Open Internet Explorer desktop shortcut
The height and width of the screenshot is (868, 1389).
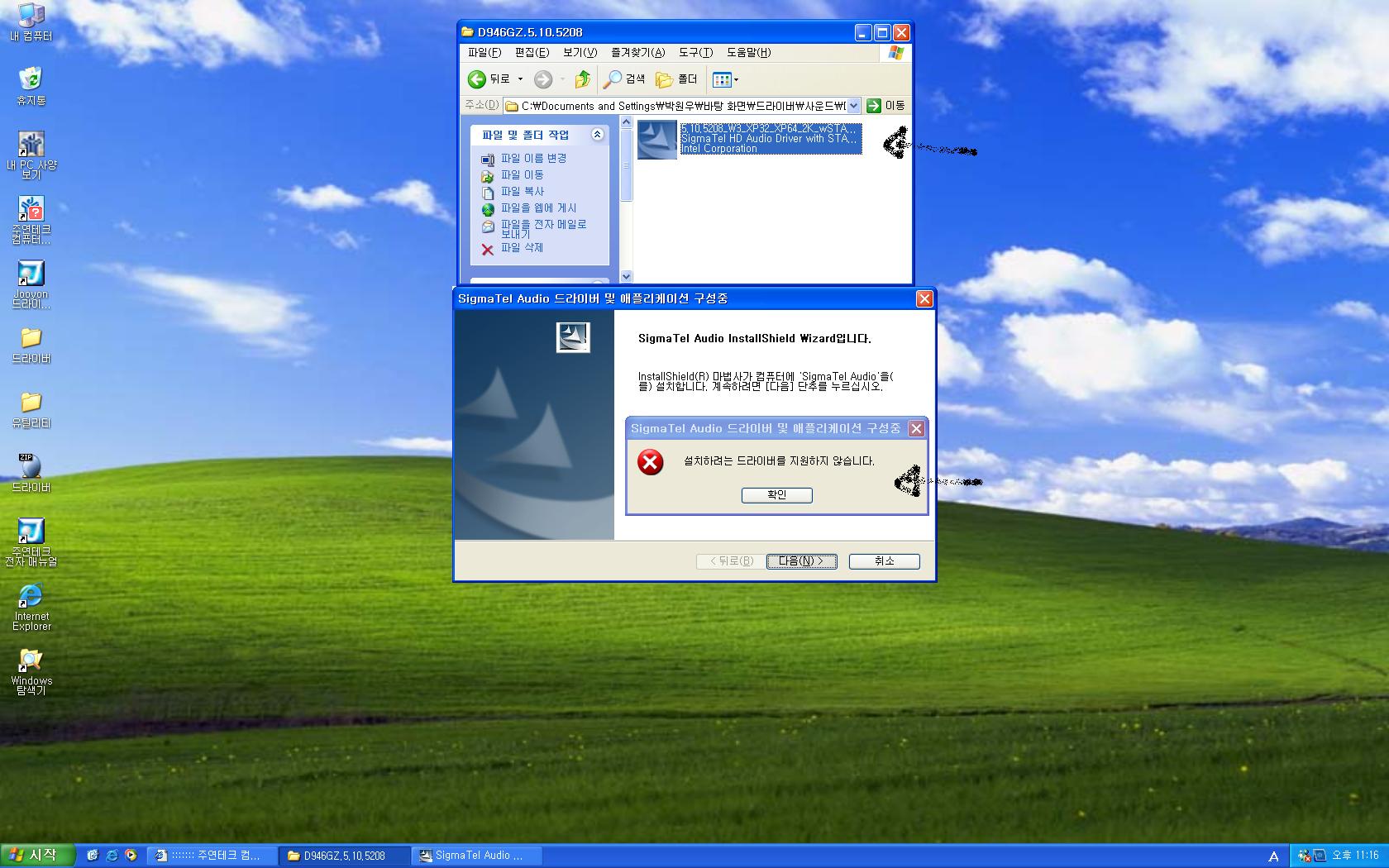31,596
